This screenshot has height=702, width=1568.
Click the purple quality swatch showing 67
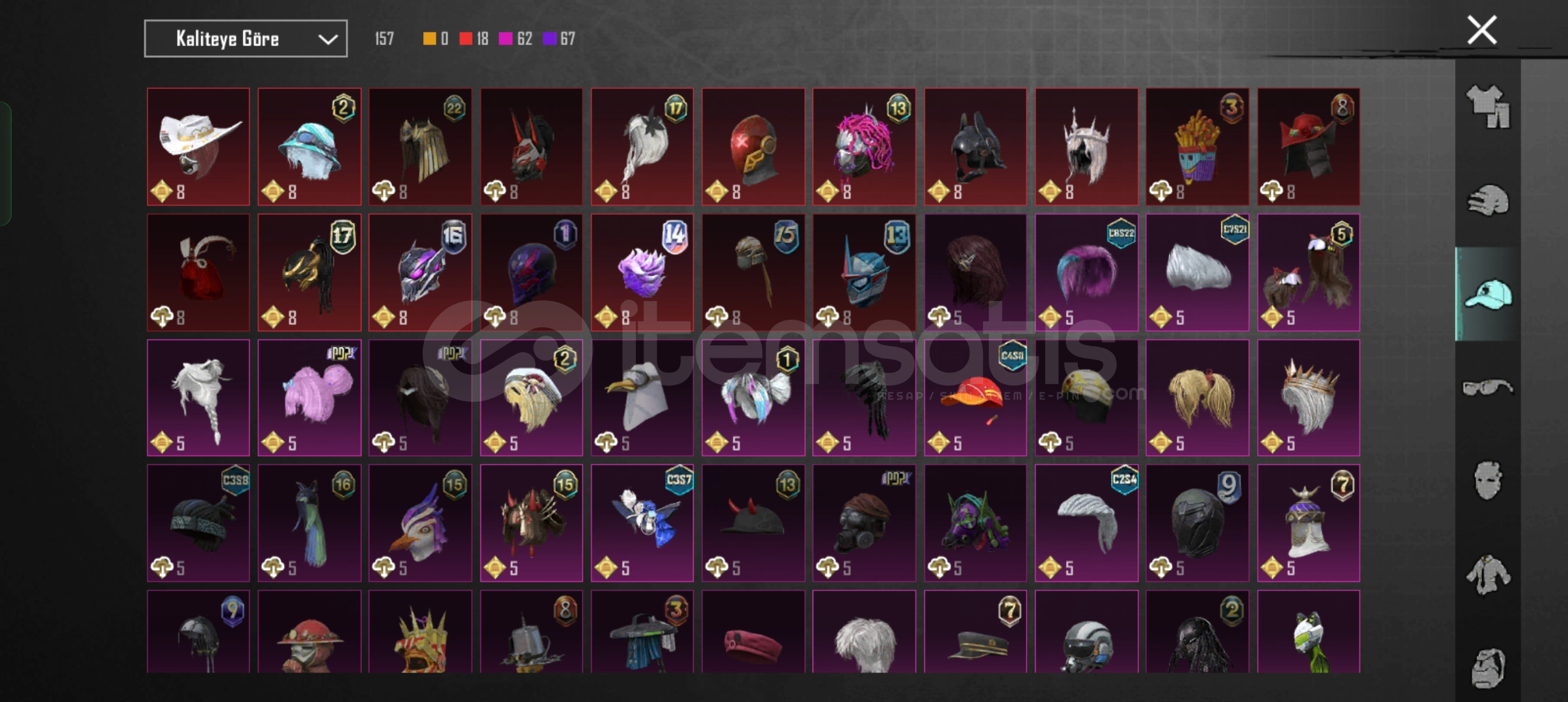tap(549, 39)
